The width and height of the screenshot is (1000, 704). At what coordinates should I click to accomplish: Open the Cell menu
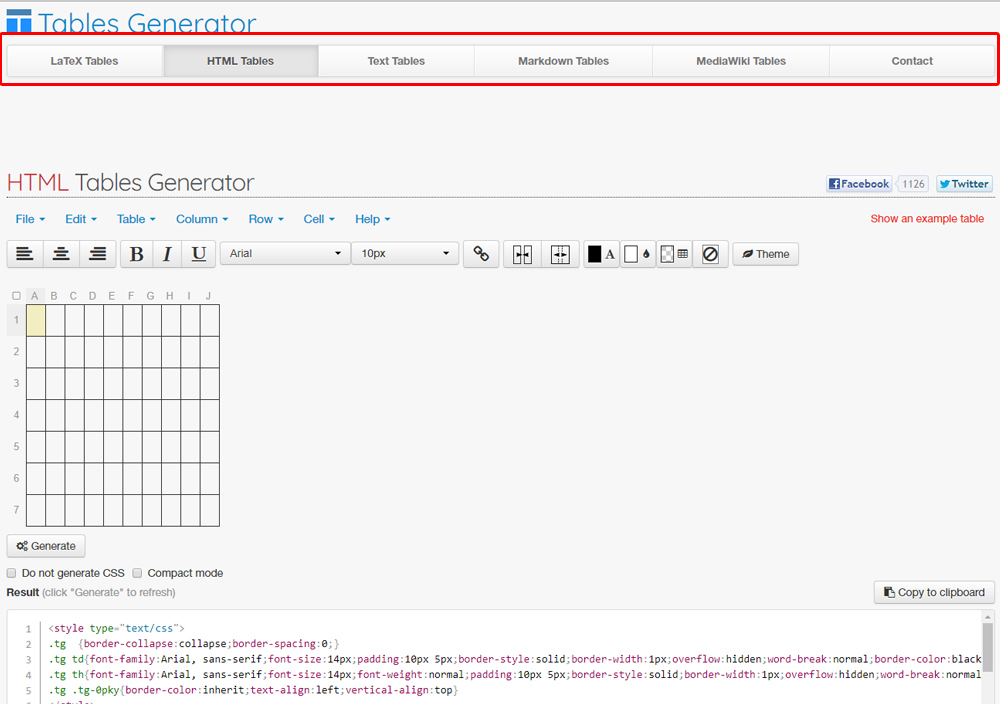coord(319,219)
